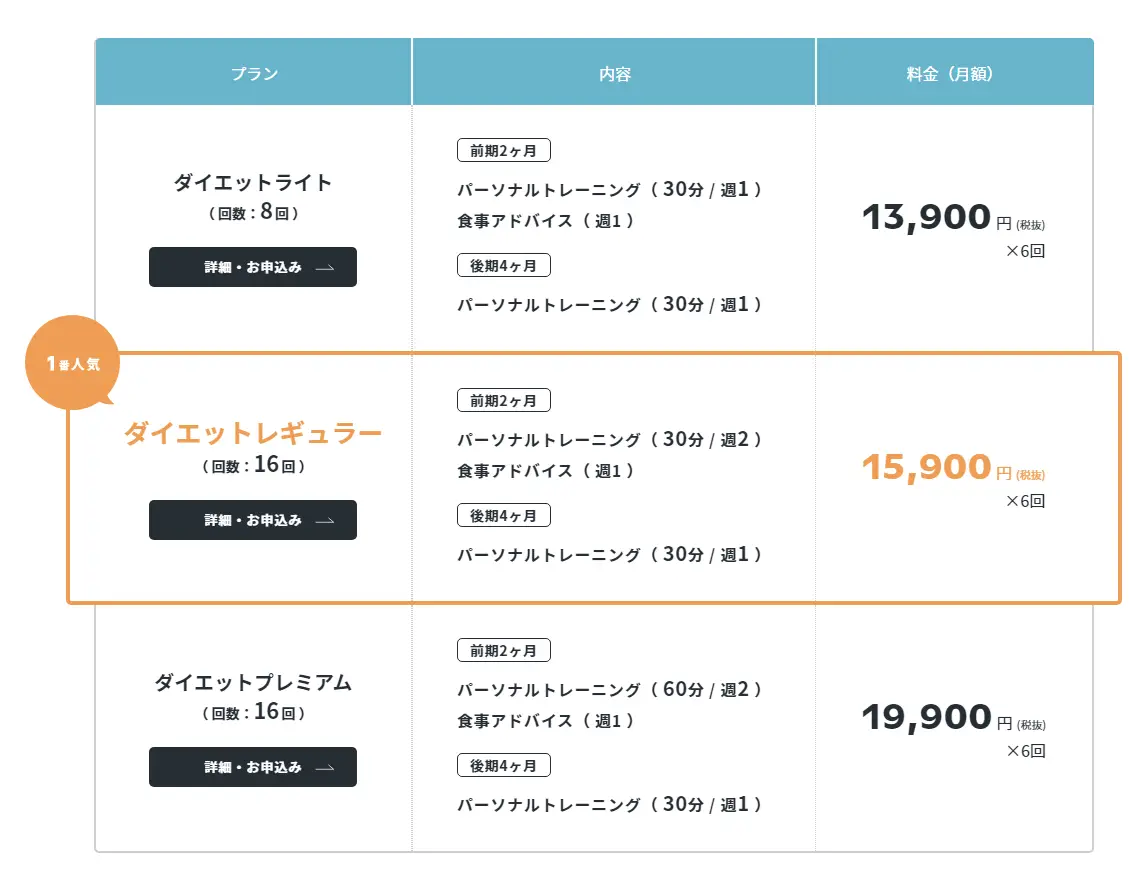This screenshot has height=870, width=1137.
Task: Click the arrow icon in ダイエットプレミアム button
Action: 325,768
